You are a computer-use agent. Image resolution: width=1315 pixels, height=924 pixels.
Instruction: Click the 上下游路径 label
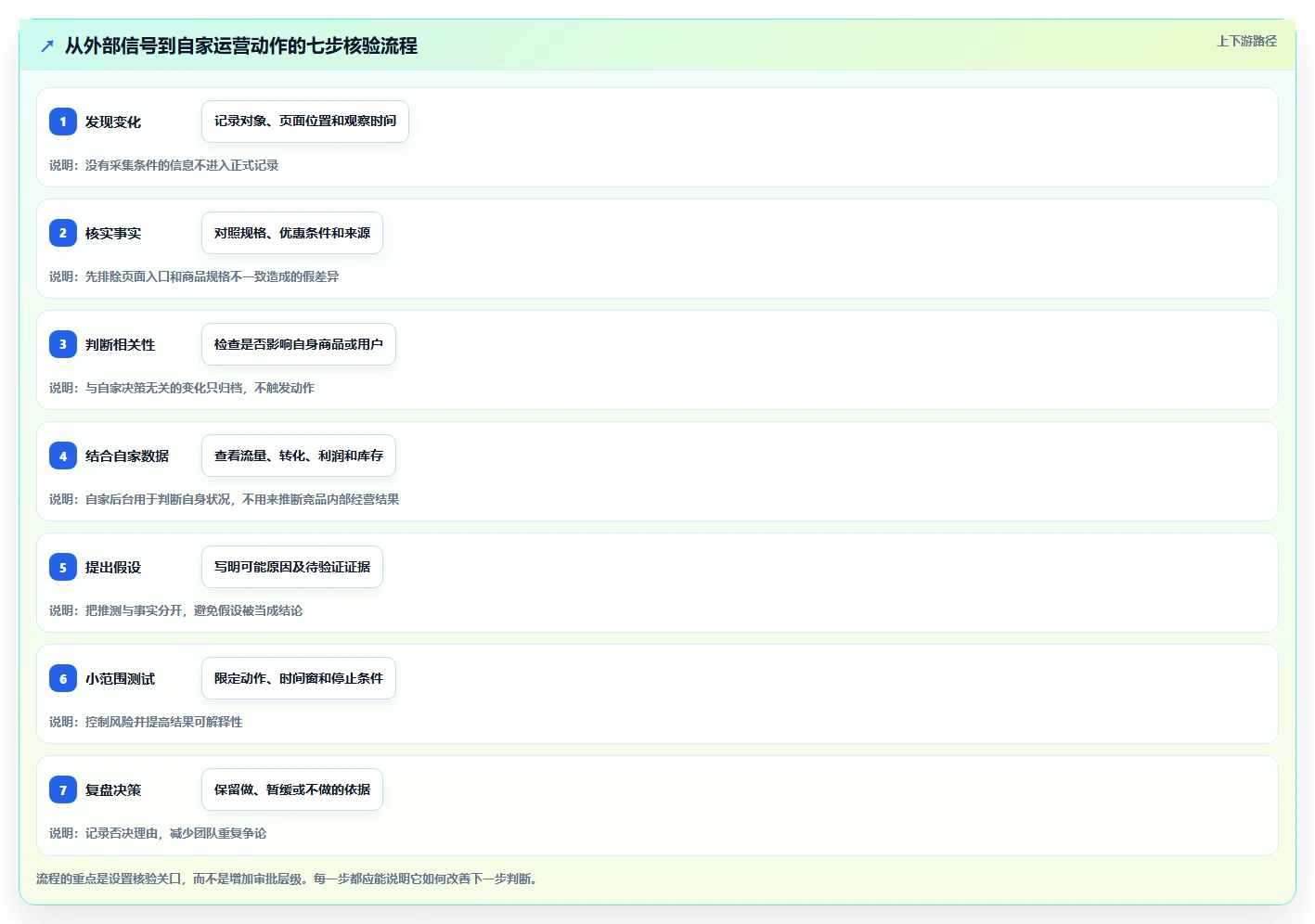coord(1246,41)
